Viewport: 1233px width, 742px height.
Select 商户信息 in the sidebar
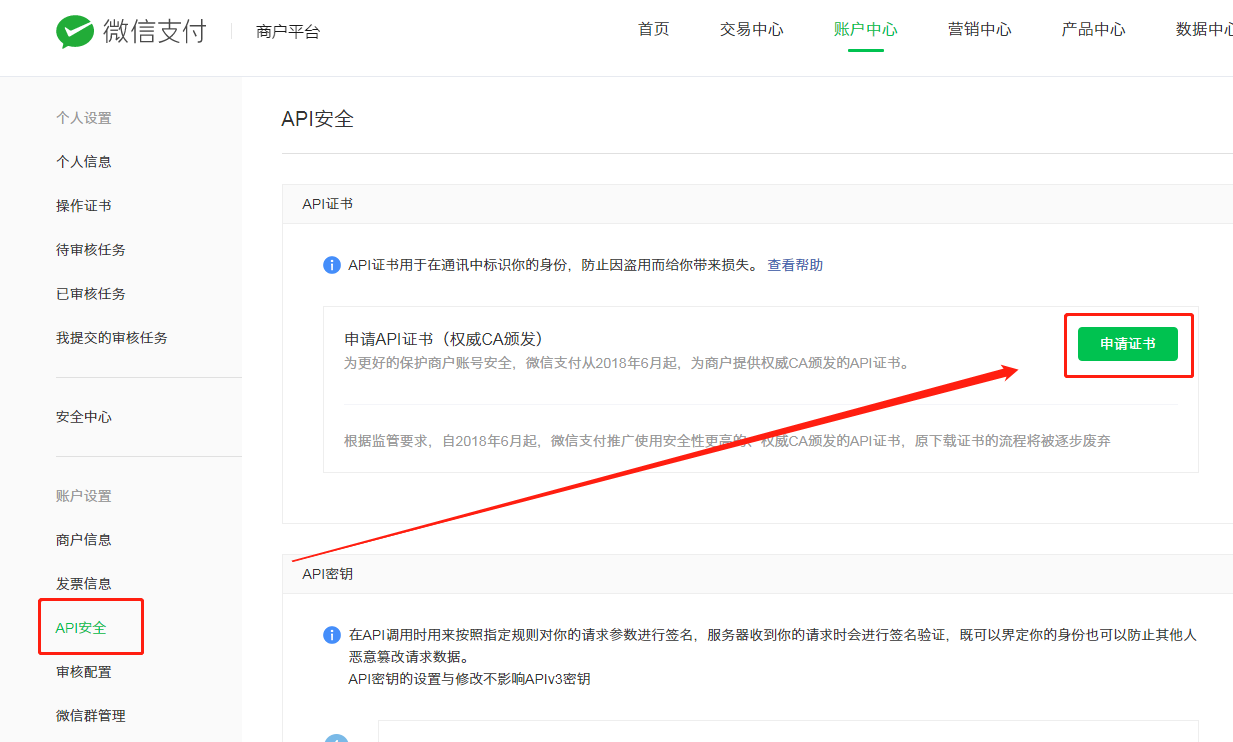(84, 540)
